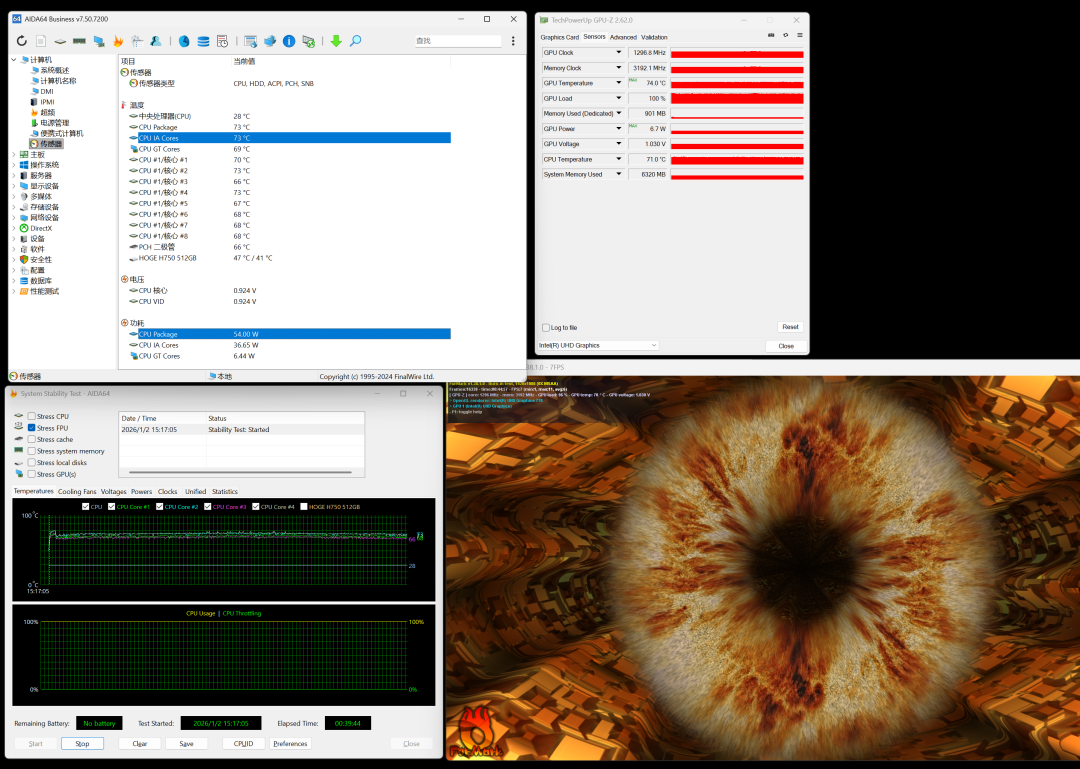
Task: Uncheck the Stress FPU checkbox
Action: (x=32, y=428)
